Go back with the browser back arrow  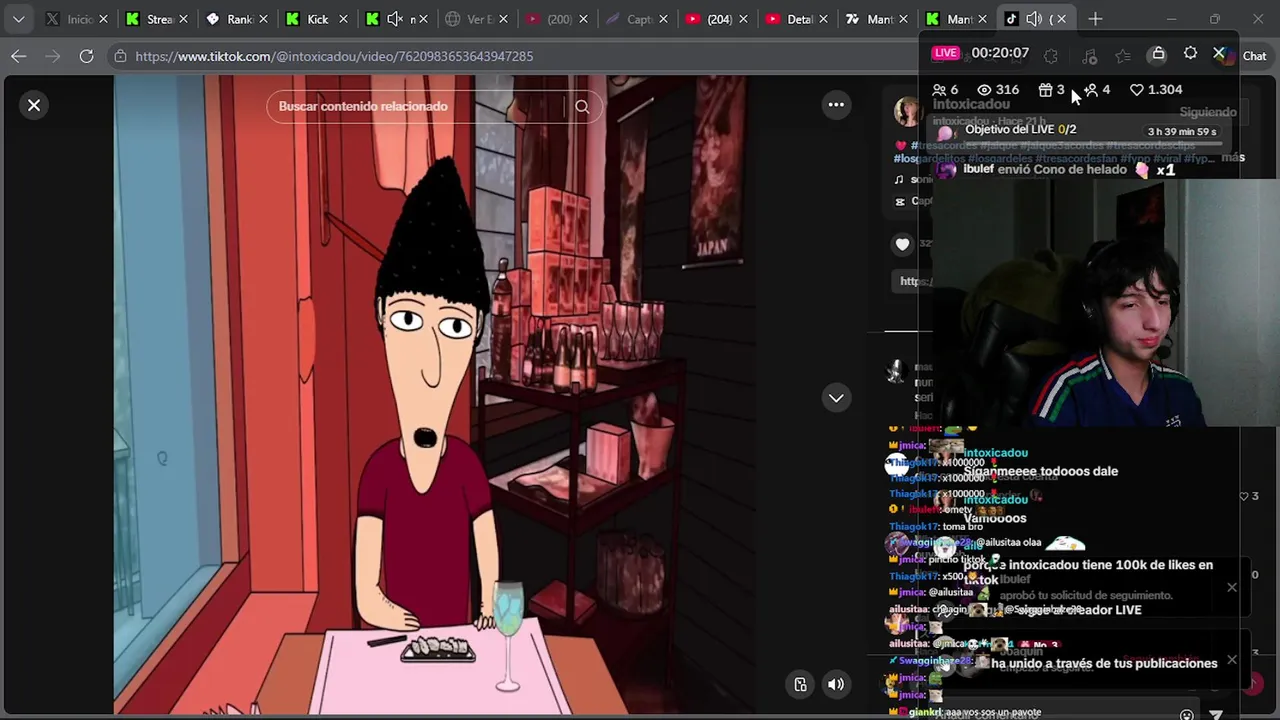click(x=19, y=56)
